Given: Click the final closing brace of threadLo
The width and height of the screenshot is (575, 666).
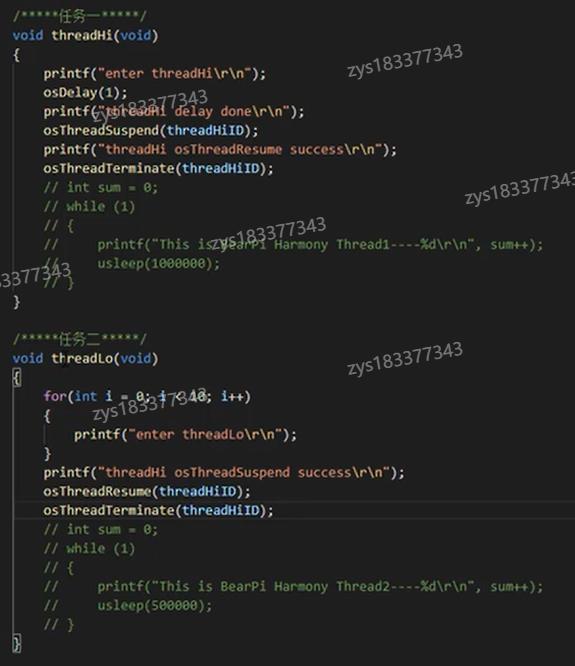Looking at the screenshot, I should pyautogui.click(x=17, y=643).
